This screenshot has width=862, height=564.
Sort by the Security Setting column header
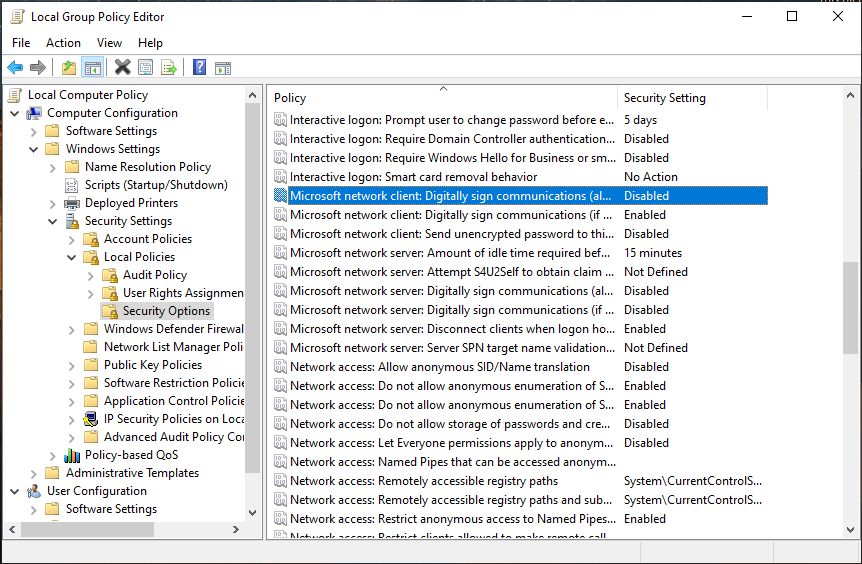tap(692, 98)
